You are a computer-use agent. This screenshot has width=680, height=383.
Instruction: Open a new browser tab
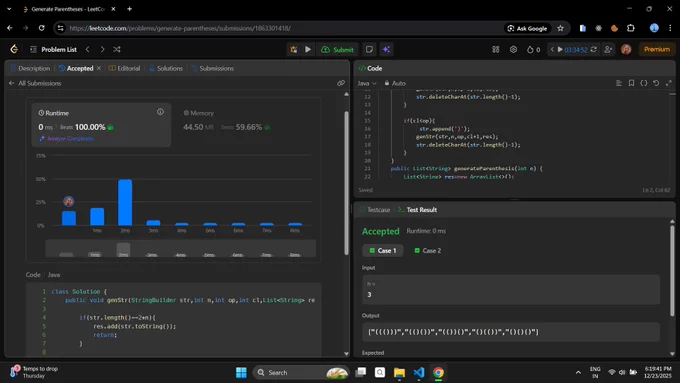click(x=129, y=9)
